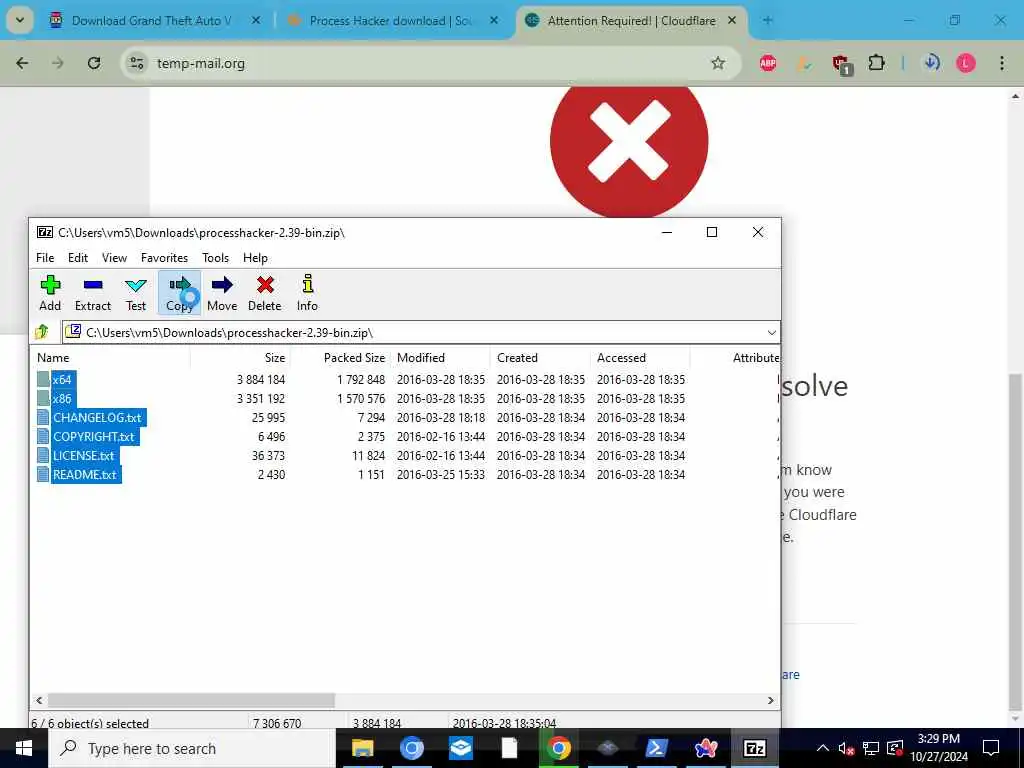Sort by the Packed Size column
1024x768 pixels.
click(340, 358)
